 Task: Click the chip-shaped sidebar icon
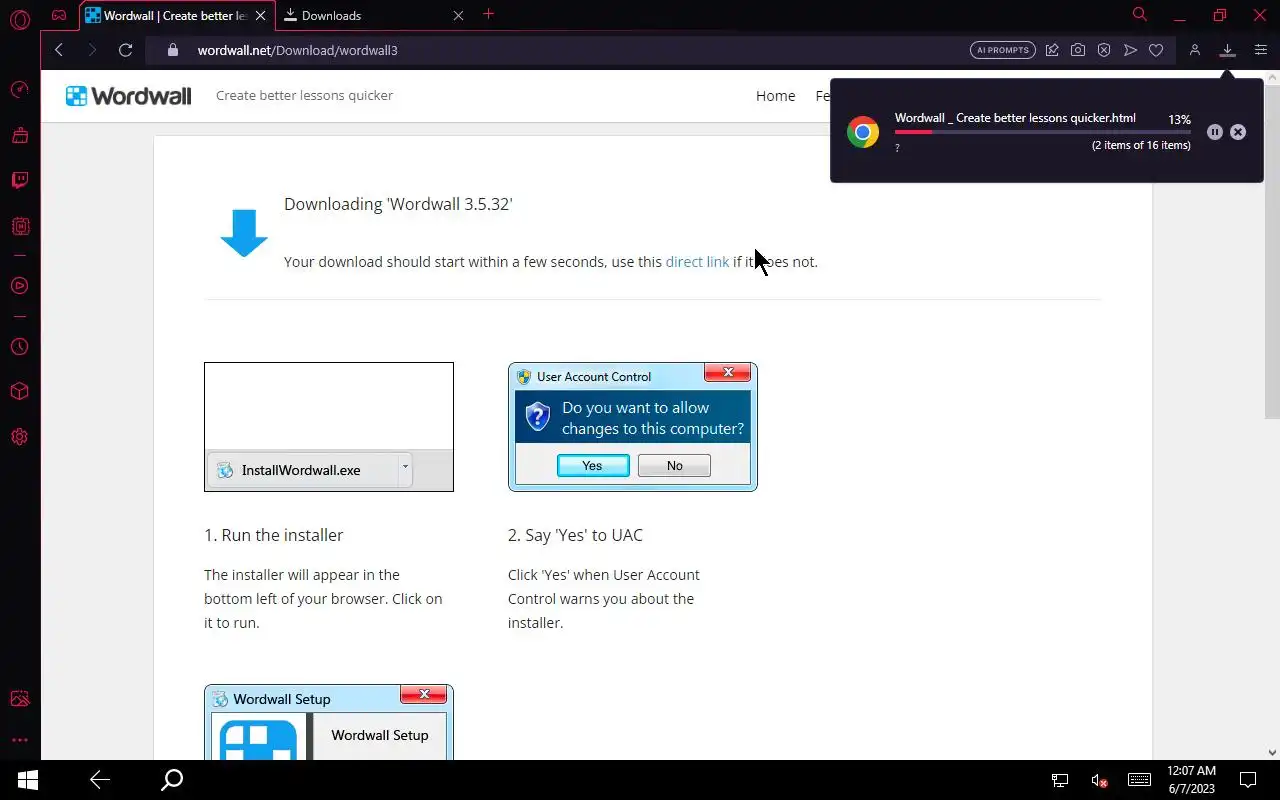pyautogui.click(x=20, y=227)
